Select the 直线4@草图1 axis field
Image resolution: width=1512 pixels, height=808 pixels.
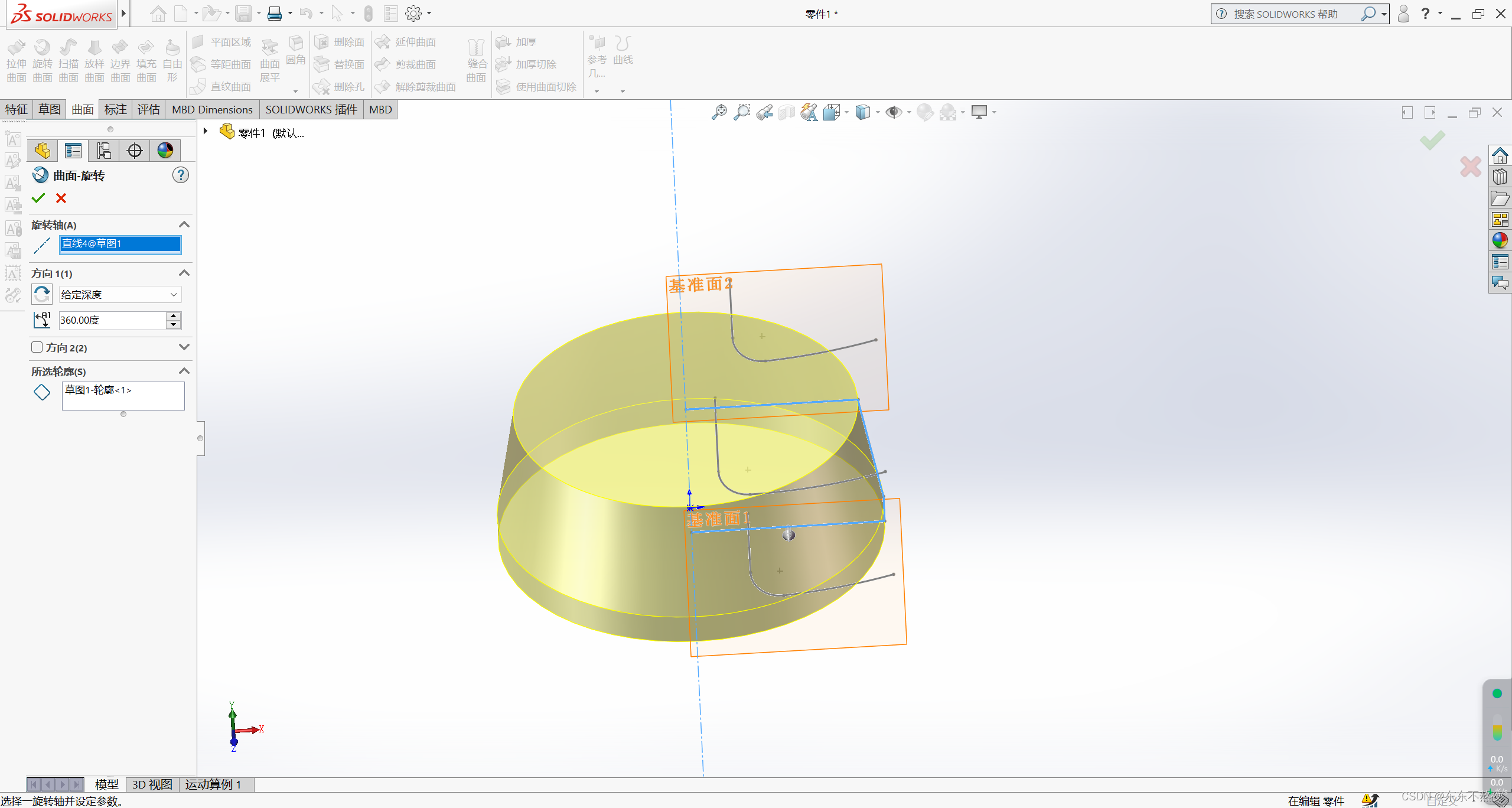tap(120, 244)
